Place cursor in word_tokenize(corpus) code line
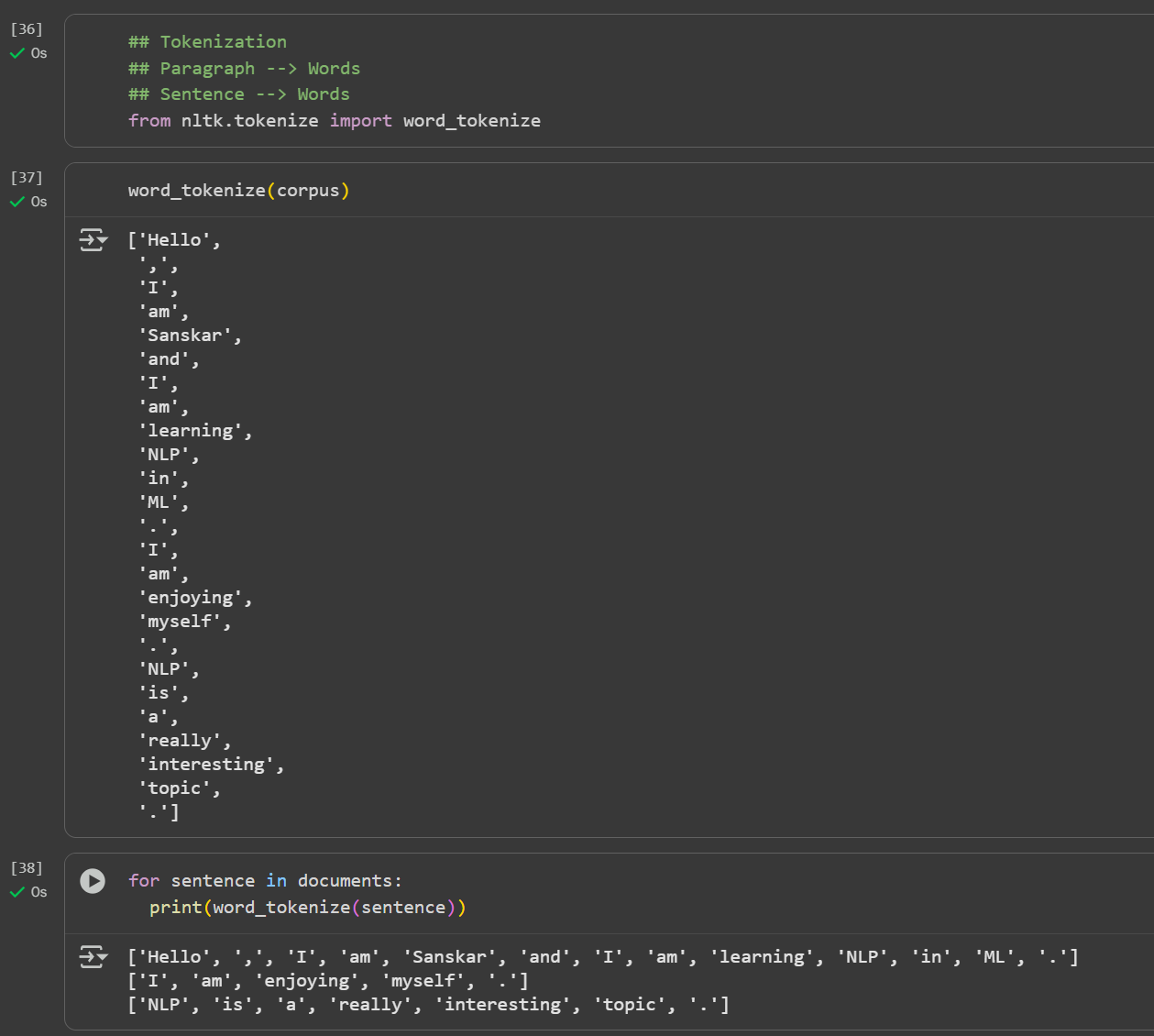 click(x=238, y=191)
